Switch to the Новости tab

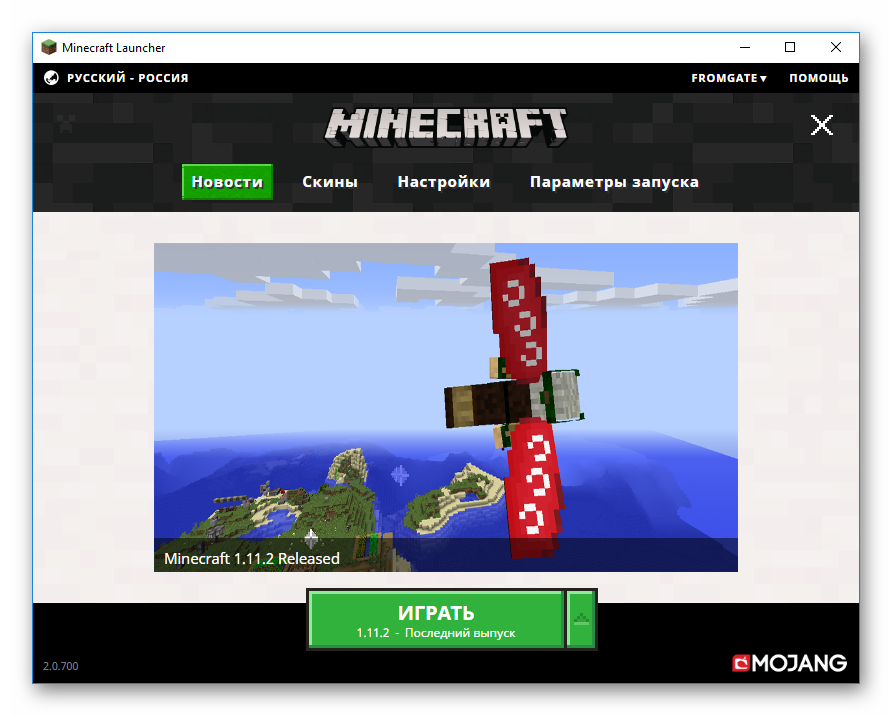pyautogui.click(x=227, y=182)
